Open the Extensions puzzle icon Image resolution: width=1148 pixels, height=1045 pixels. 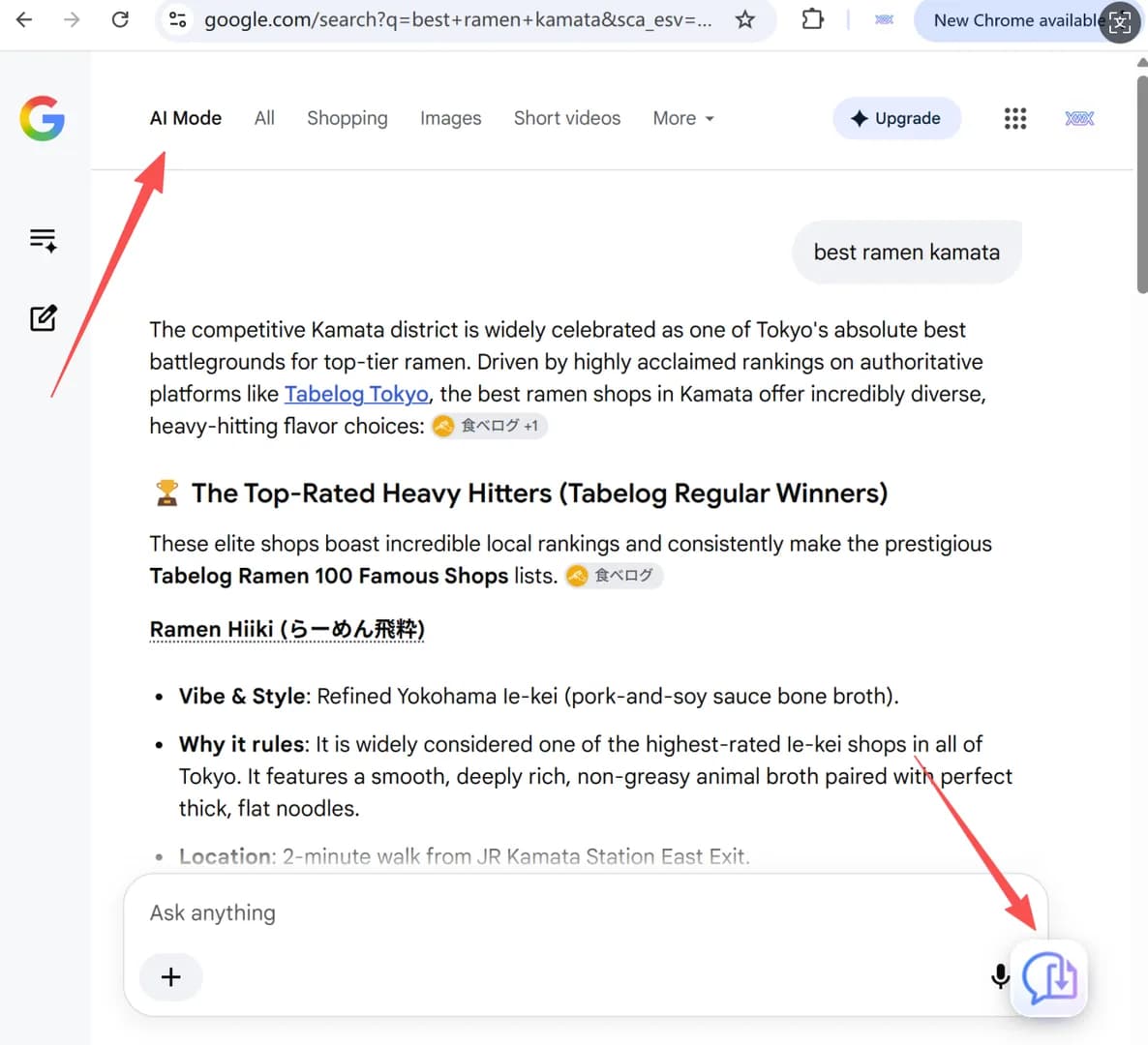(x=813, y=19)
